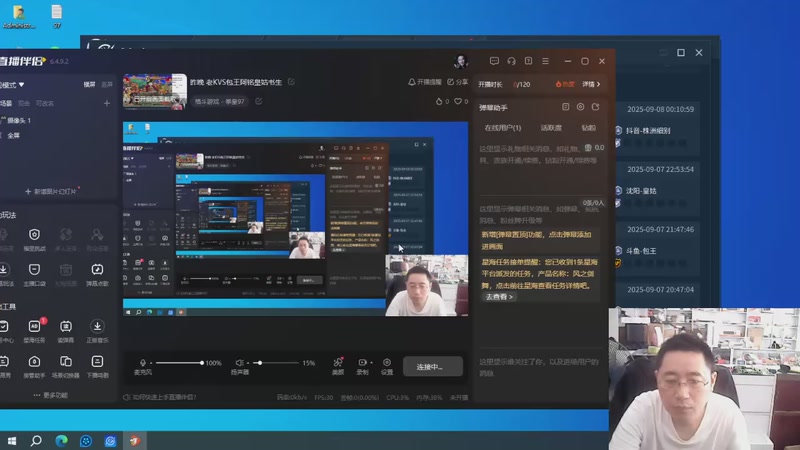The image size is (800, 450).
Task: Edit the stream title with pencil icon
Action: pyautogui.click(x=291, y=82)
